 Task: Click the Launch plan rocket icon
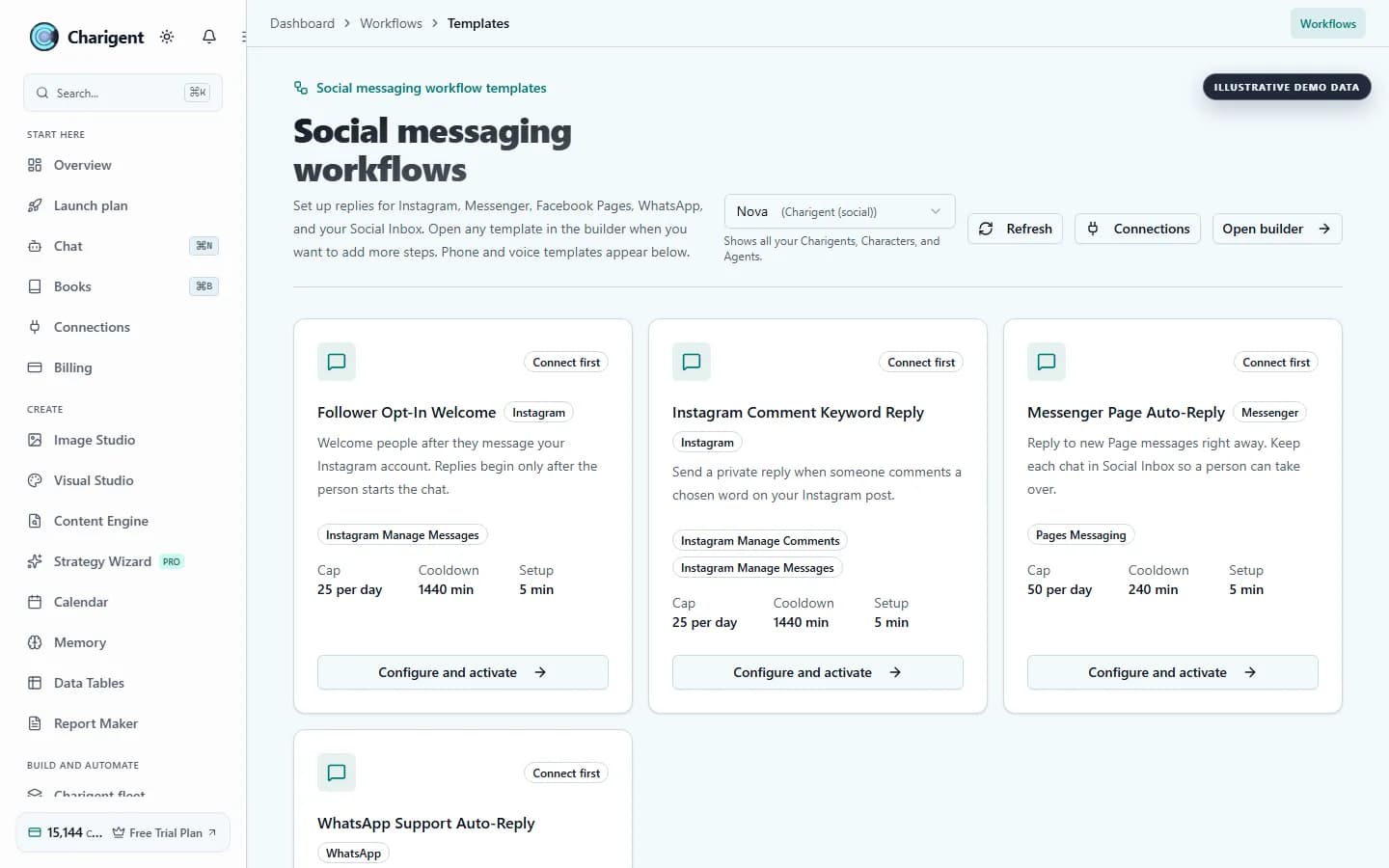(35, 205)
